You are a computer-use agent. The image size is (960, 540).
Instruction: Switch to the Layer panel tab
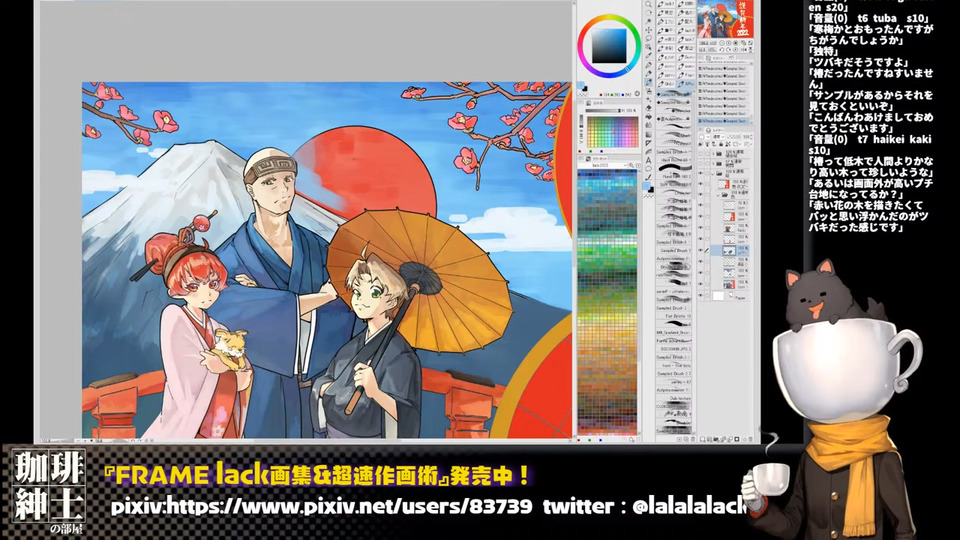pos(714,130)
